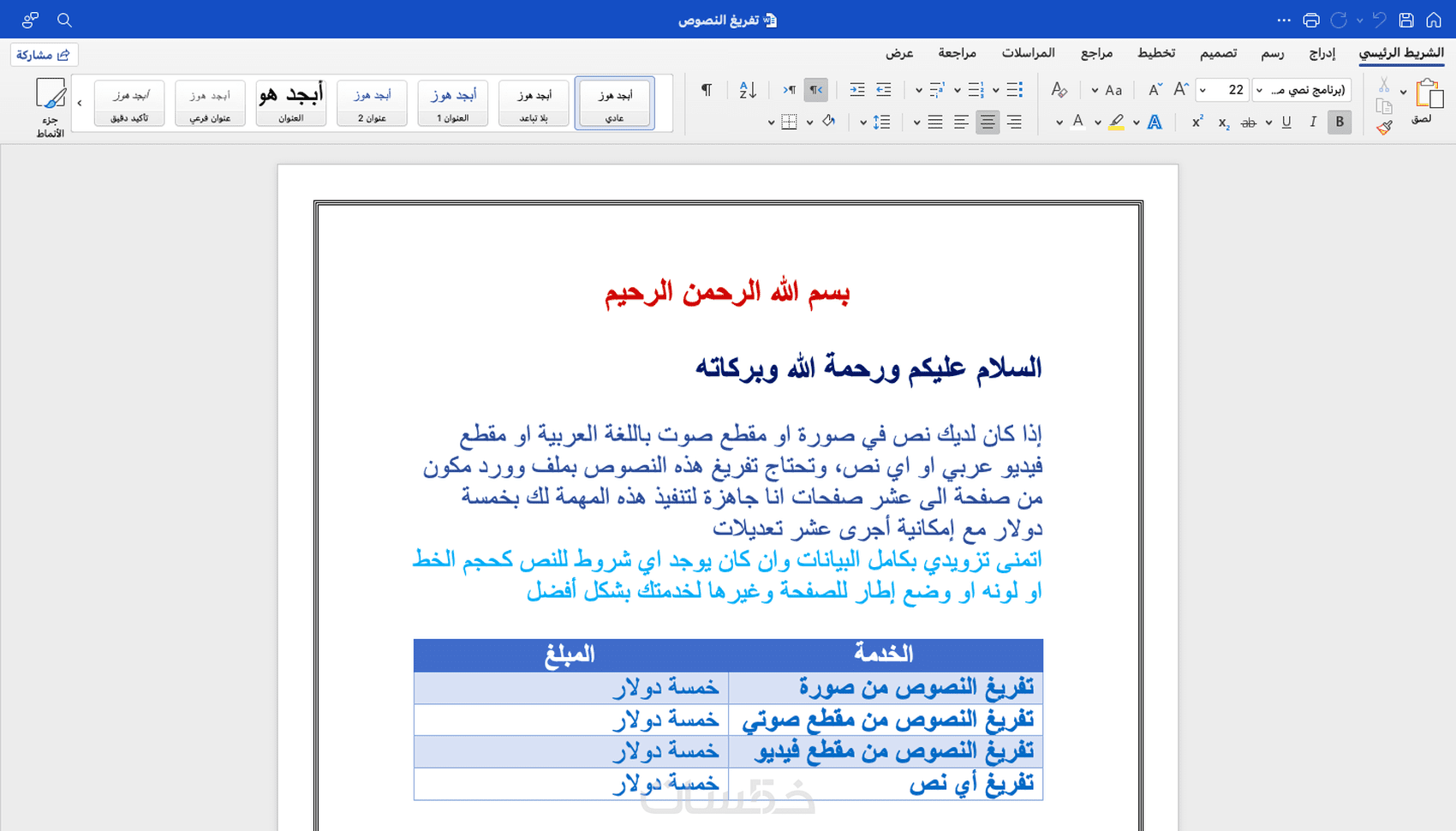Apply the عنوان فرعي (Subtitle) style
This screenshot has width=1456, height=831.
click(210, 103)
